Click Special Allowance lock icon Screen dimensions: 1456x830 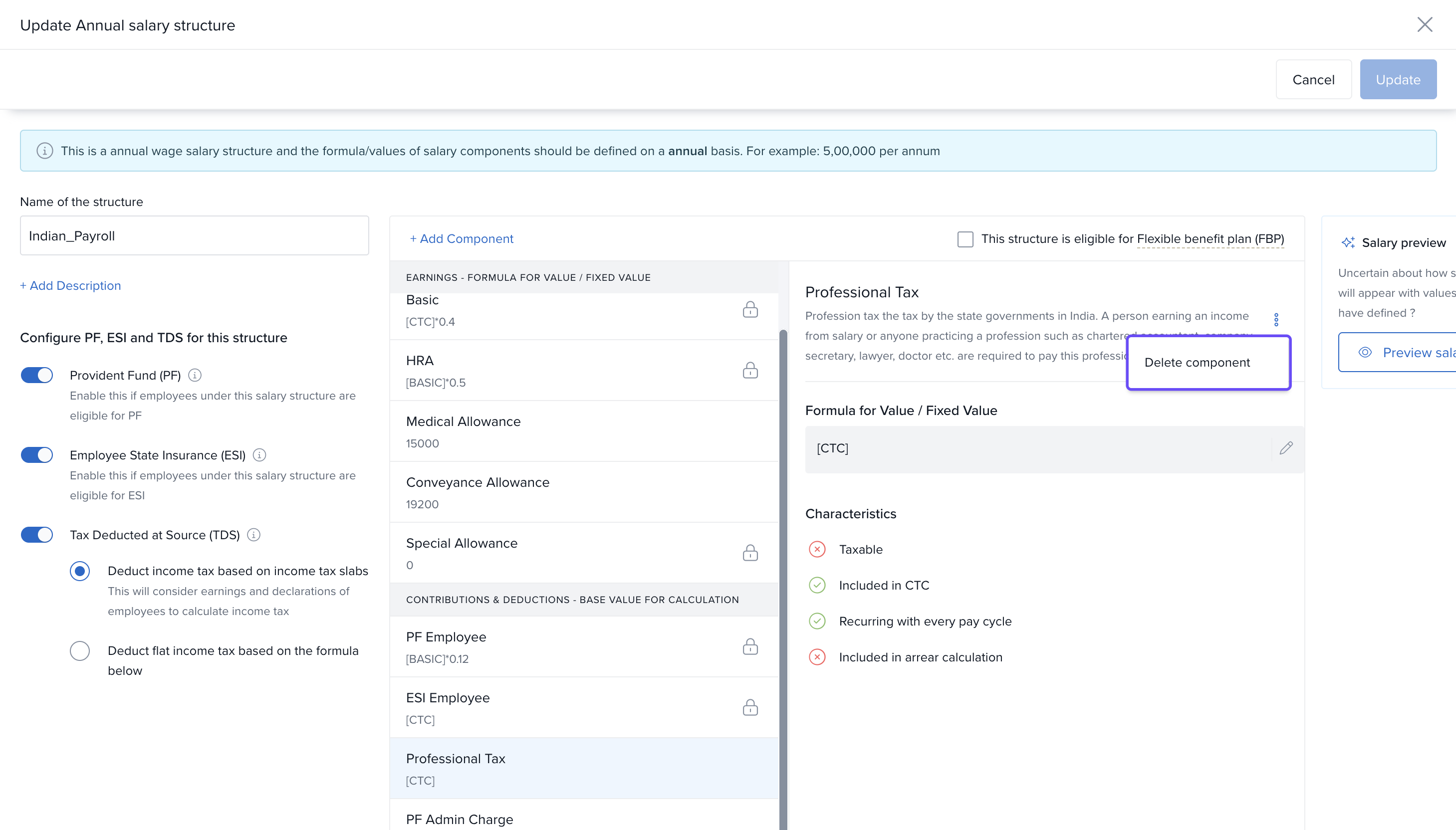click(x=749, y=553)
